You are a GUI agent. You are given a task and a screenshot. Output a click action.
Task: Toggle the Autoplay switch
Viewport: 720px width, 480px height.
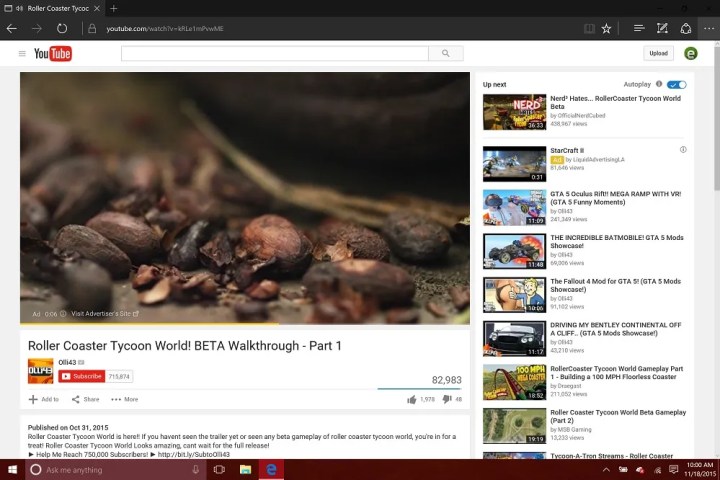coord(676,85)
